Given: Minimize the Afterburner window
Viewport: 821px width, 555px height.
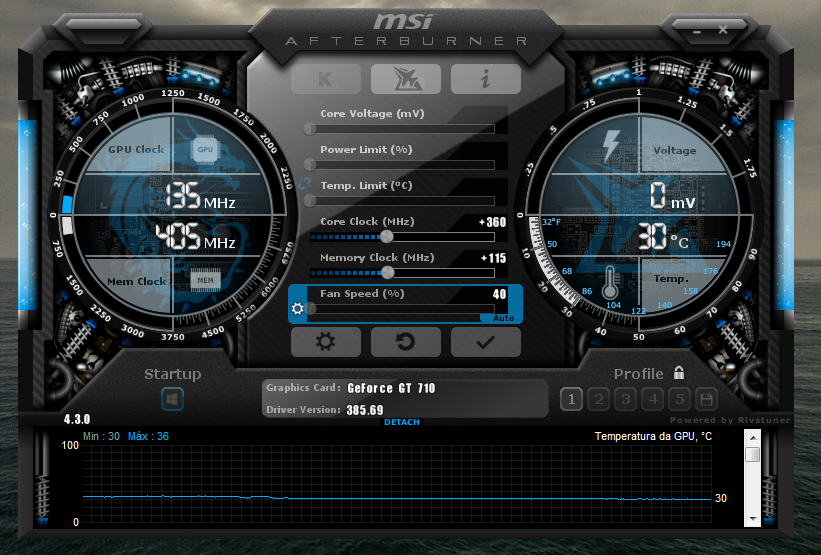Looking at the screenshot, I should click(x=696, y=31).
